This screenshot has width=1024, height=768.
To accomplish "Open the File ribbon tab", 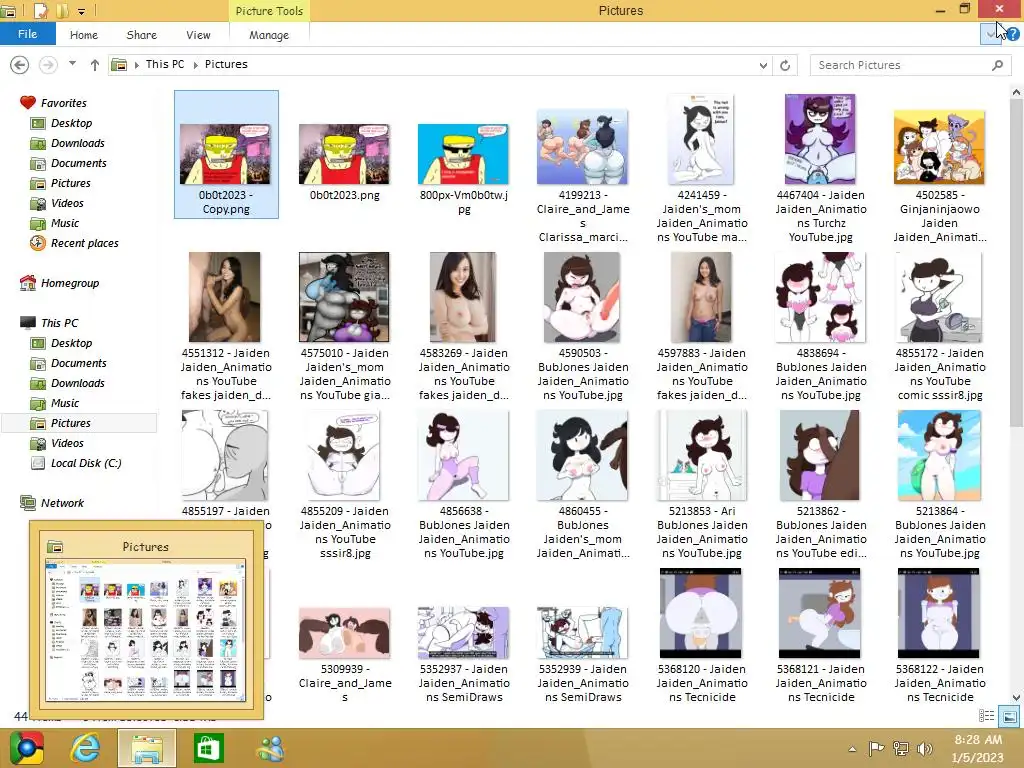I will tap(27, 34).
